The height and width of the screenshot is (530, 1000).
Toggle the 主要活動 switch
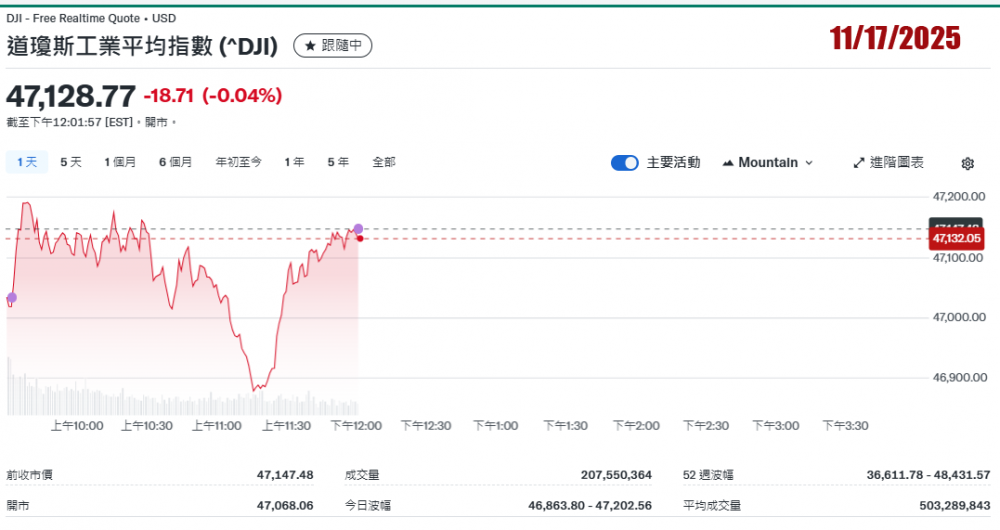click(625, 163)
